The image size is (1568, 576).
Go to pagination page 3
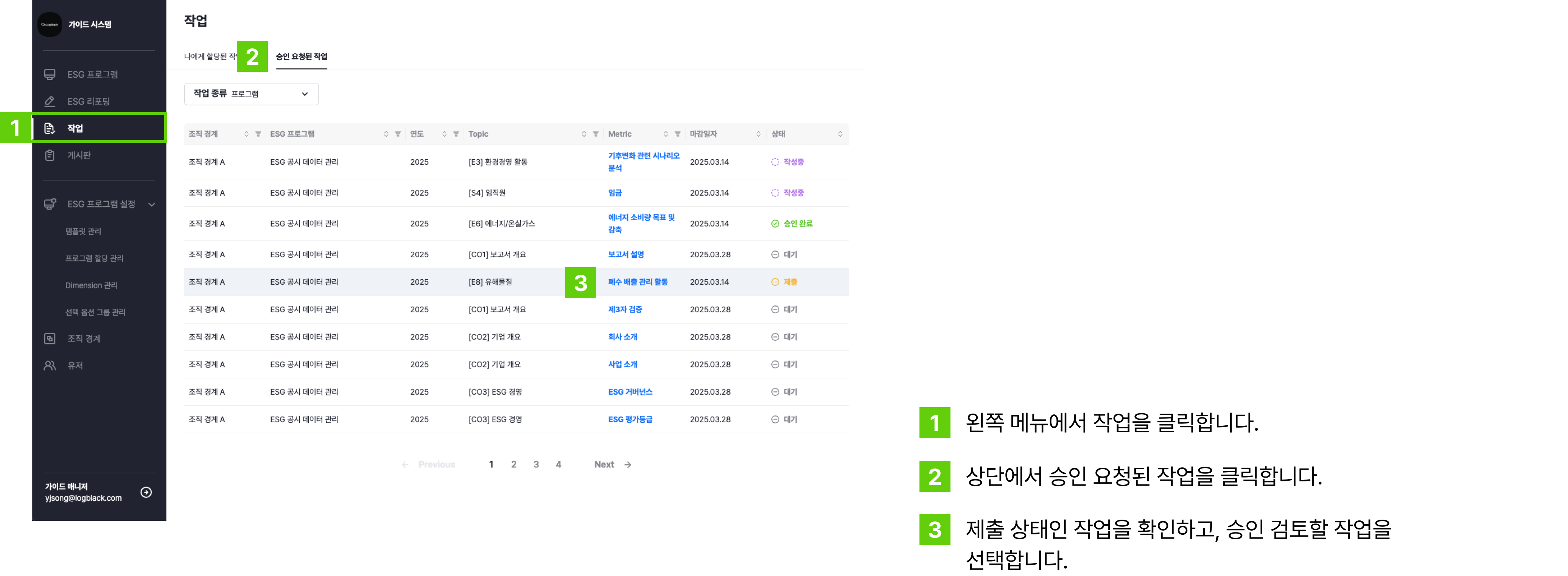coord(536,465)
